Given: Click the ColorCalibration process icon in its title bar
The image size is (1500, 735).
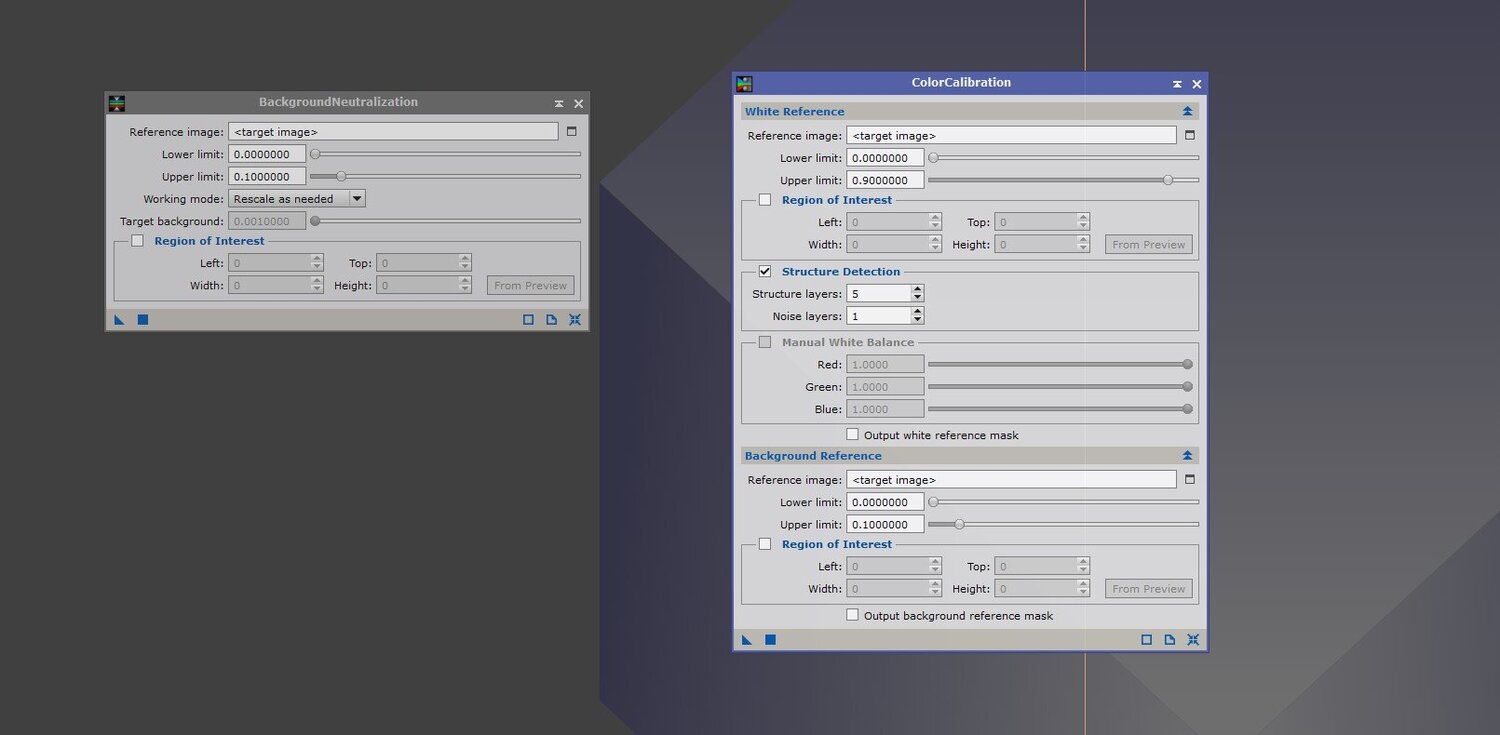Looking at the screenshot, I should pyautogui.click(x=744, y=84).
